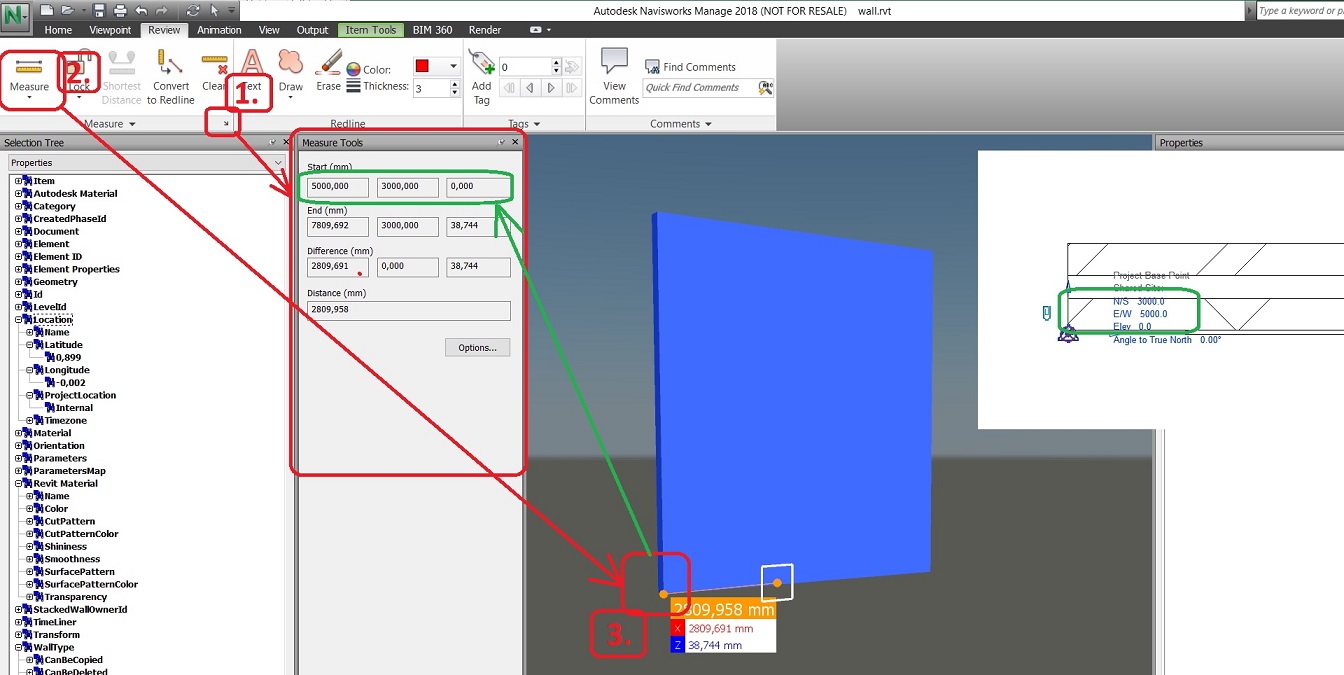Switch to the Viewpoint ribbon tab

click(110, 29)
